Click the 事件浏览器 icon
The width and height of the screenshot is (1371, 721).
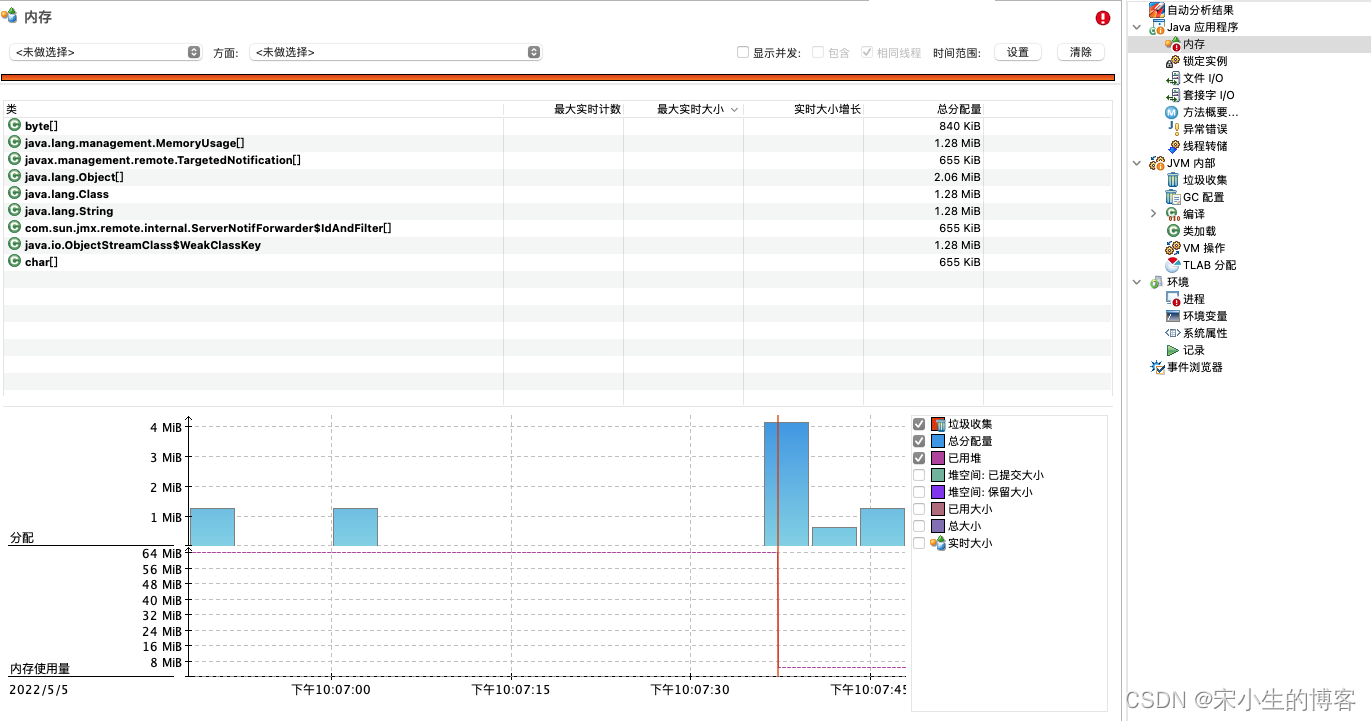(x=1157, y=367)
